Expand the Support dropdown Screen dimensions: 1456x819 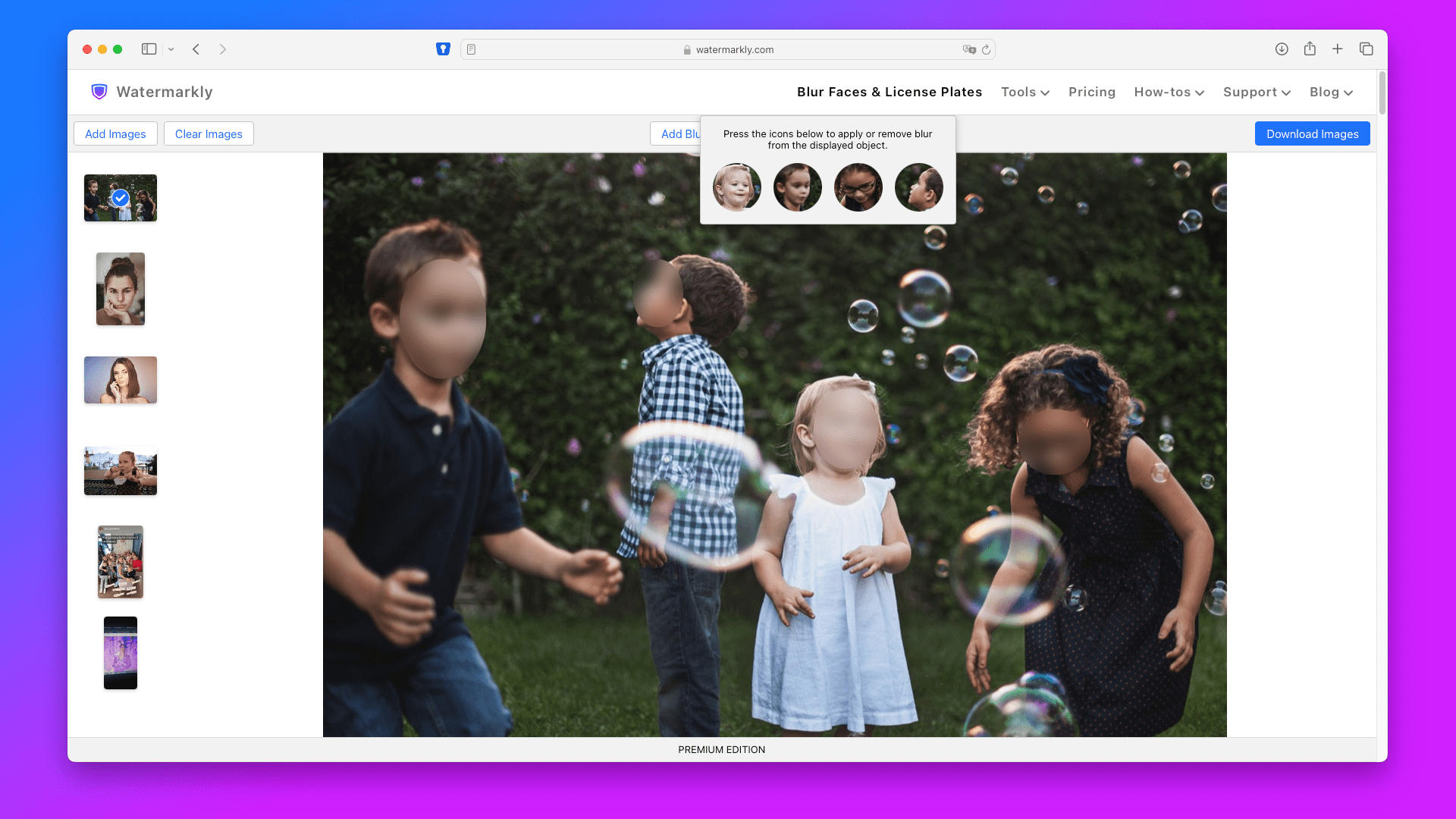(x=1255, y=92)
